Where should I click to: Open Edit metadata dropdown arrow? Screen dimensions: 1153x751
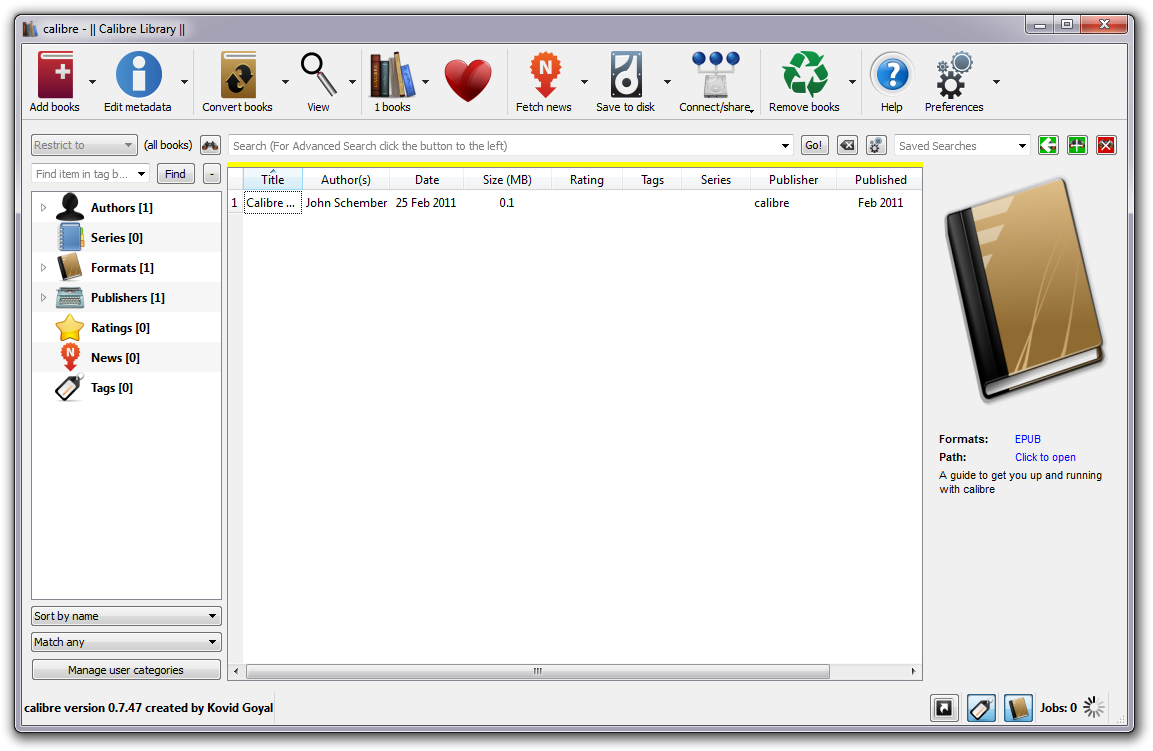(184, 82)
